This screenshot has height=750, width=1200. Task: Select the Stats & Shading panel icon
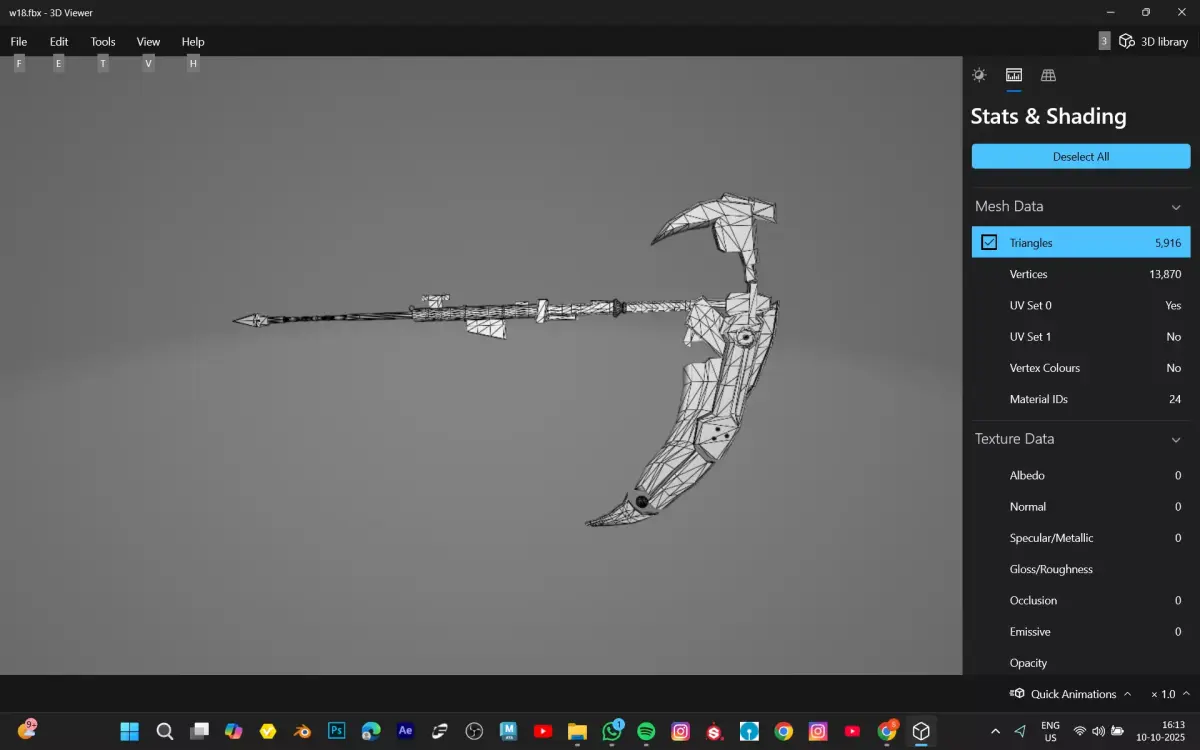pyautogui.click(x=1013, y=75)
